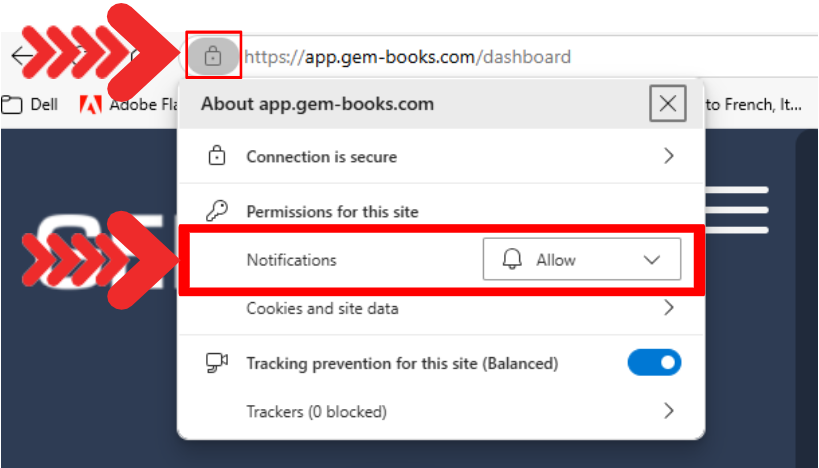The width and height of the screenshot is (819, 468).
Task: Open the Notifications Allow dropdown
Action: pyautogui.click(x=581, y=260)
